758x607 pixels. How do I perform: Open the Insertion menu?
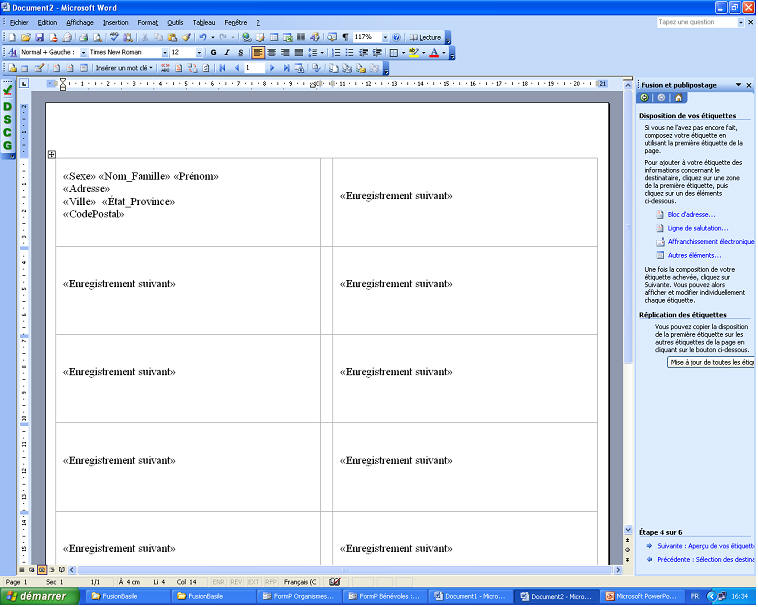pyautogui.click(x=116, y=23)
